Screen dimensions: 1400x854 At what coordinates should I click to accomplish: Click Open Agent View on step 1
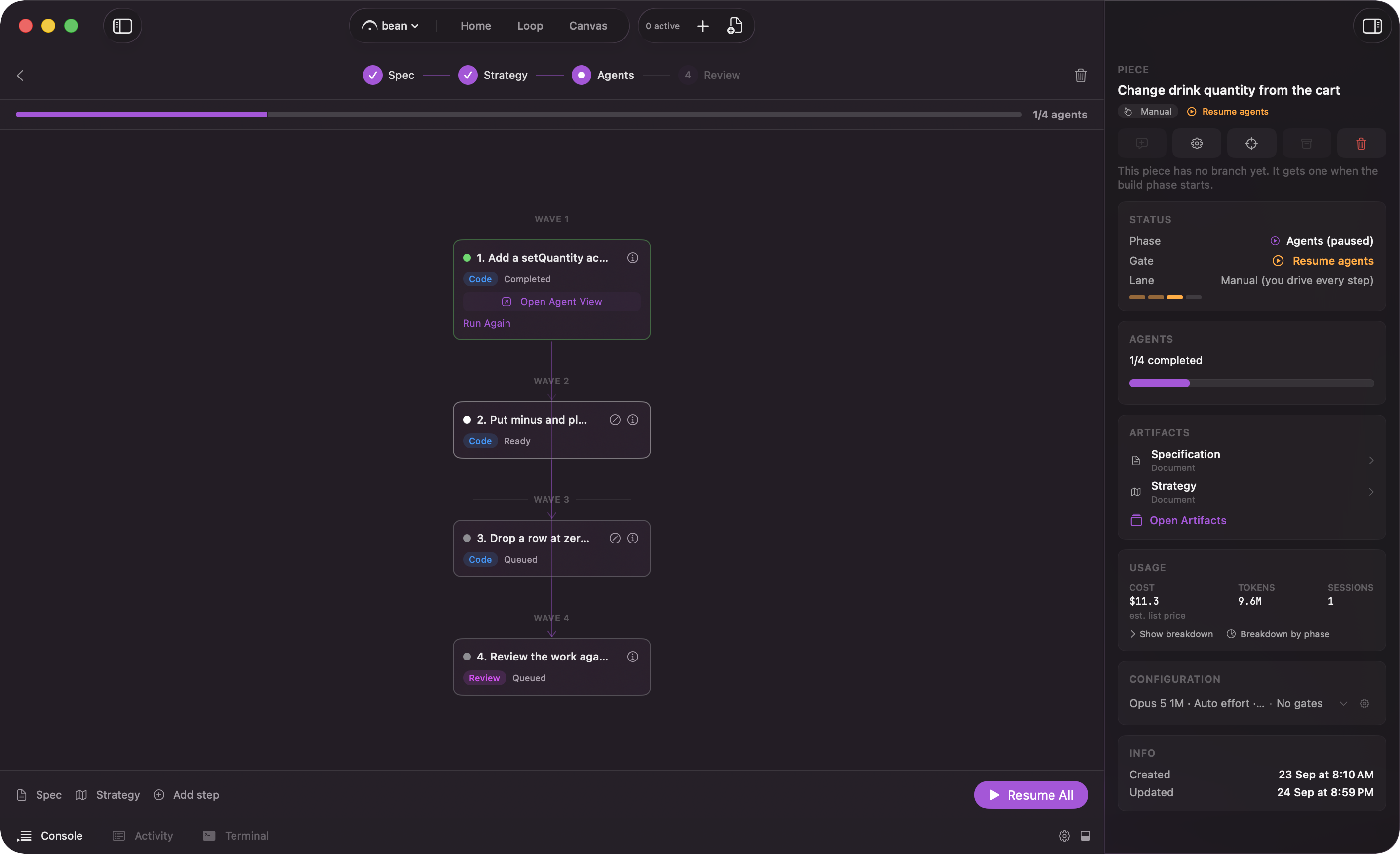[552, 301]
